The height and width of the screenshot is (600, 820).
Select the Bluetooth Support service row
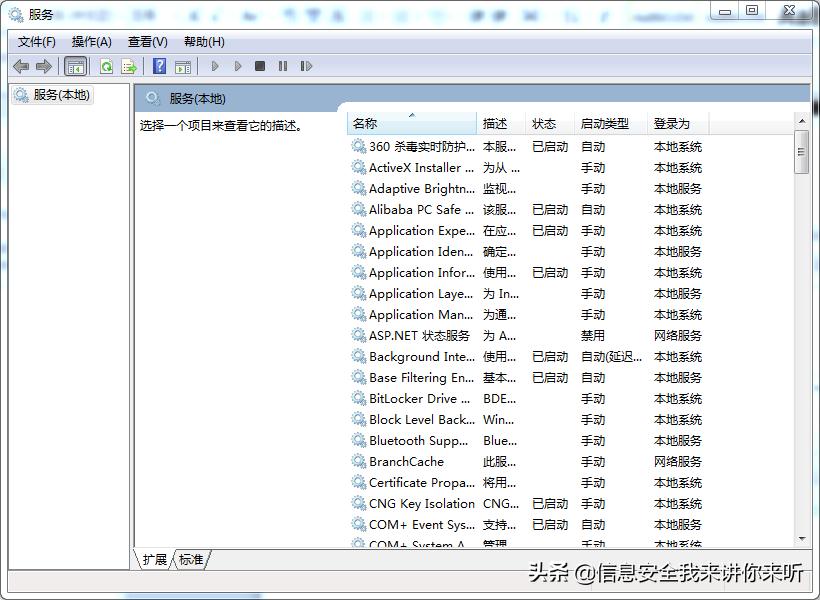point(418,440)
